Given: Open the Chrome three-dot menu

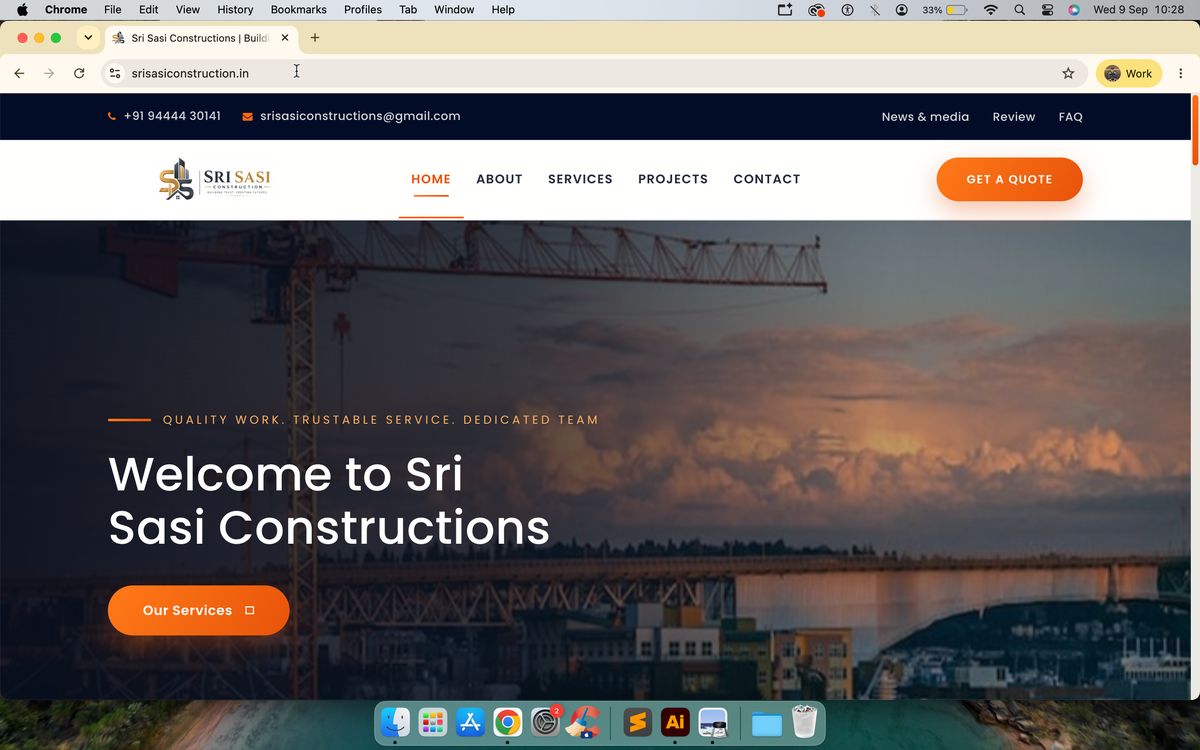Looking at the screenshot, I should 1180,73.
